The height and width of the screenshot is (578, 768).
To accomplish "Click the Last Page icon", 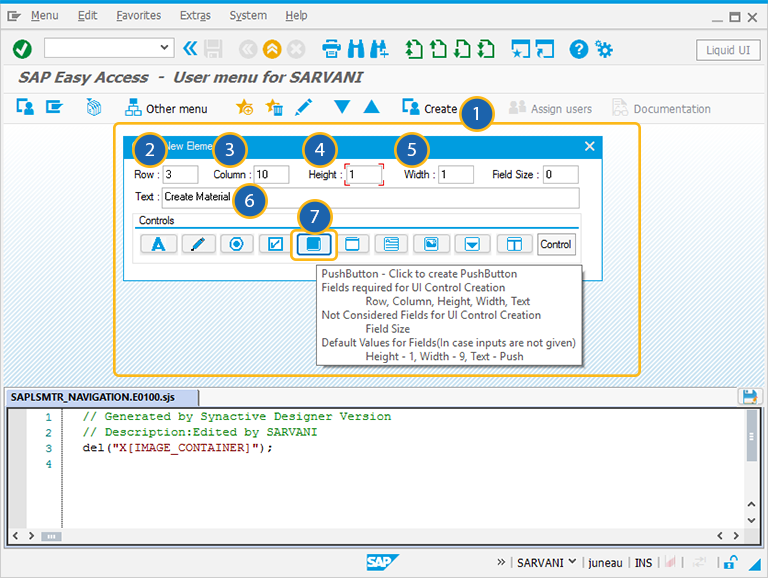I will point(486,49).
